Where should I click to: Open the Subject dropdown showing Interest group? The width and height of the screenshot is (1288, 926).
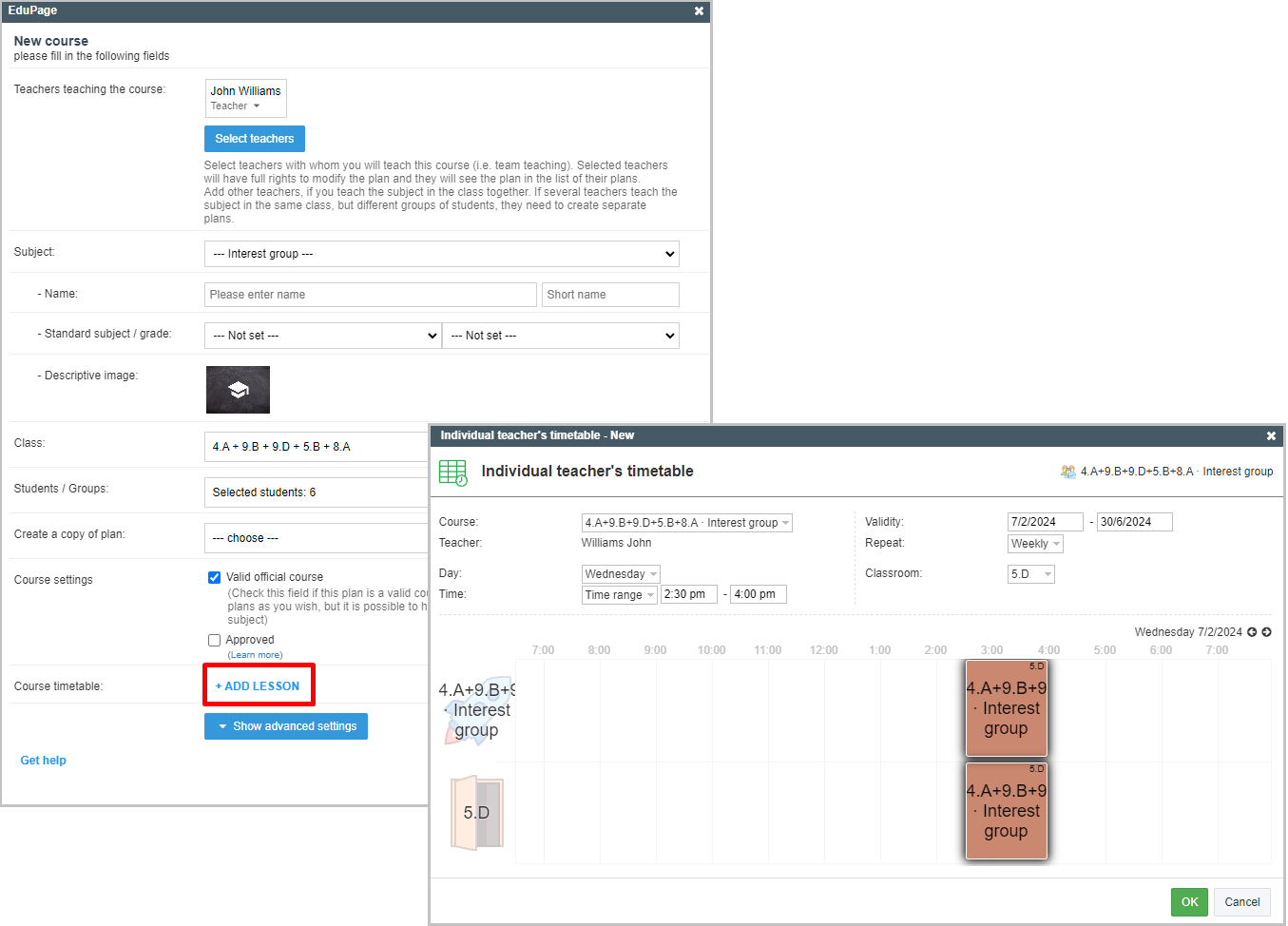pos(441,254)
